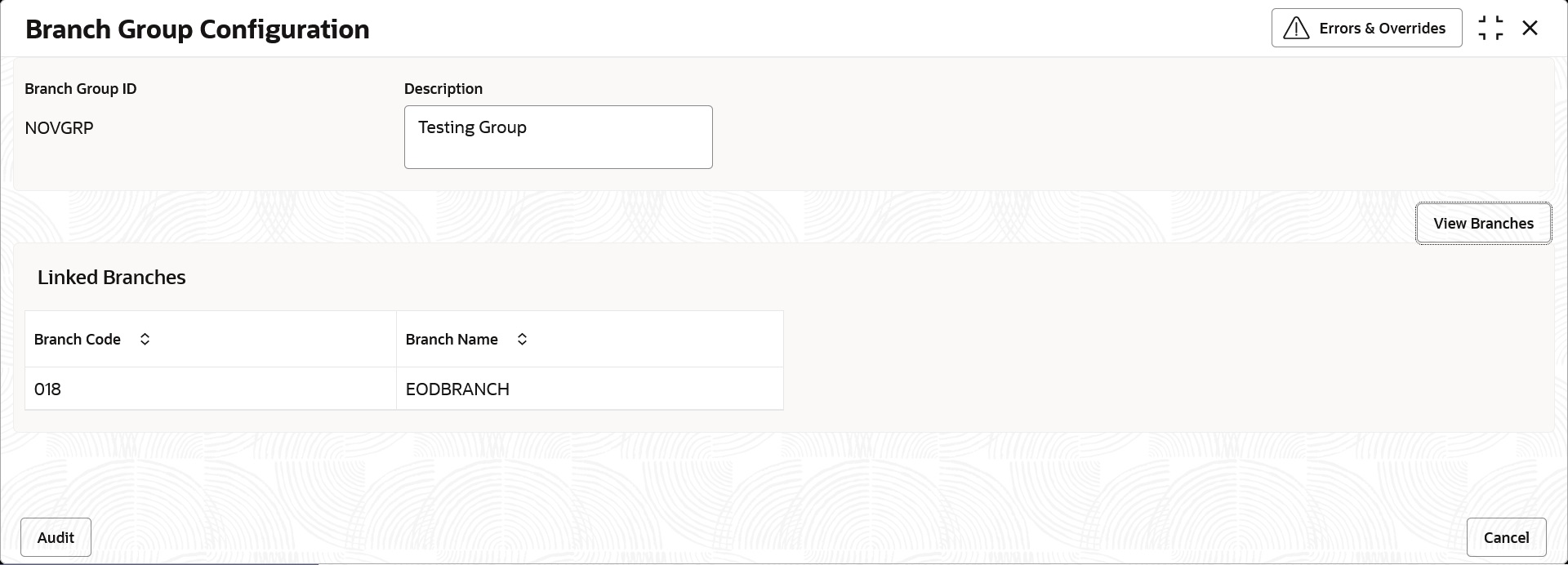This screenshot has width=1568, height=565.
Task: Select the Branch Name column header
Action: pos(590,339)
